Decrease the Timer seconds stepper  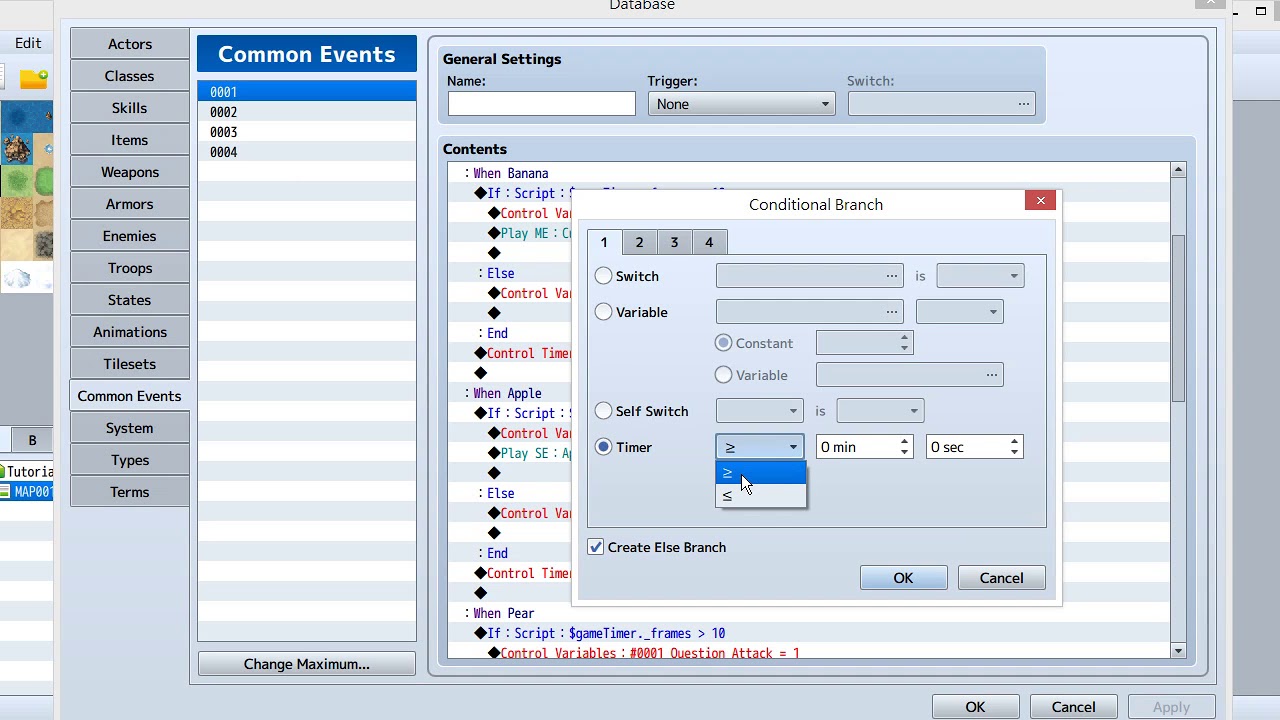(1014, 452)
